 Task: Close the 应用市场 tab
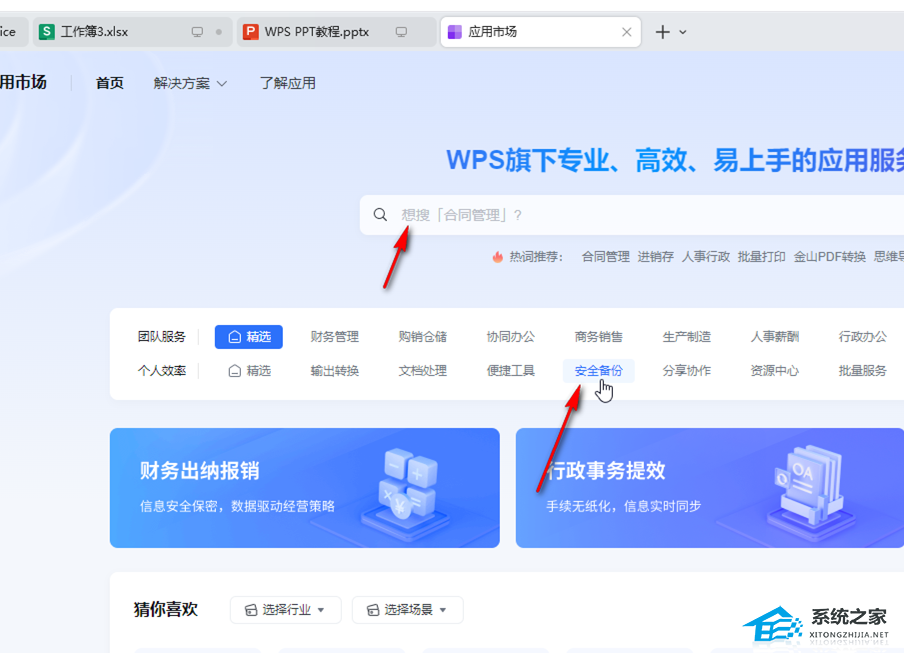pos(627,32)
